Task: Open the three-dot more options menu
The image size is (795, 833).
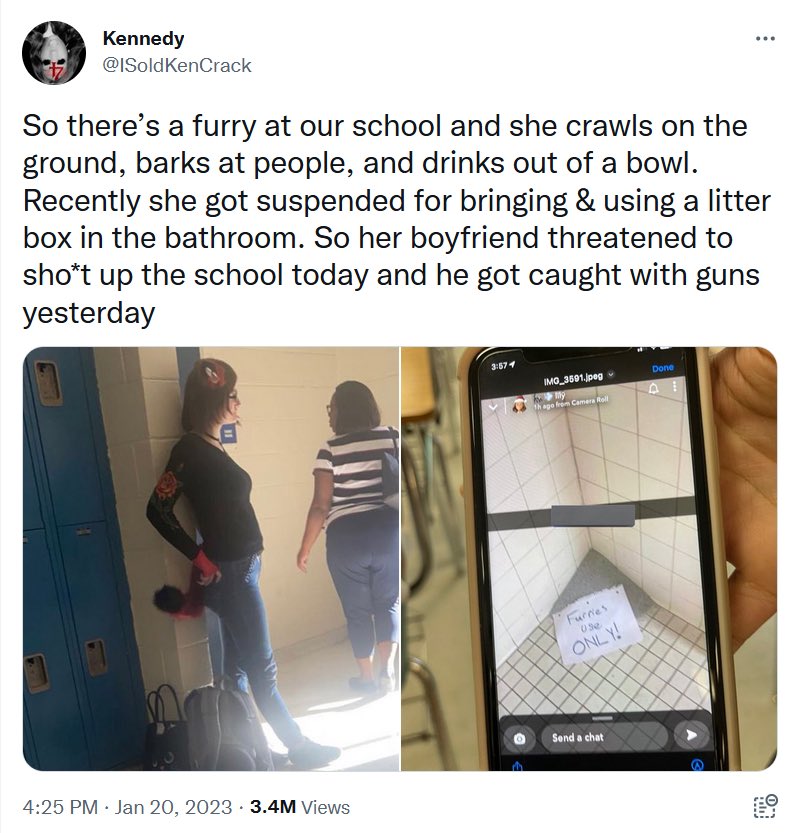Action: pos(765,38)
